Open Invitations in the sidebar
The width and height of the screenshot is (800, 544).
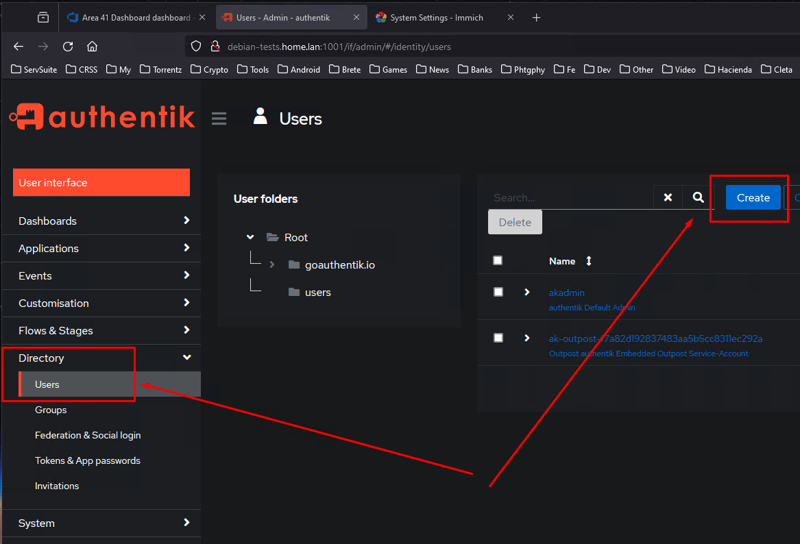[57, 486]
